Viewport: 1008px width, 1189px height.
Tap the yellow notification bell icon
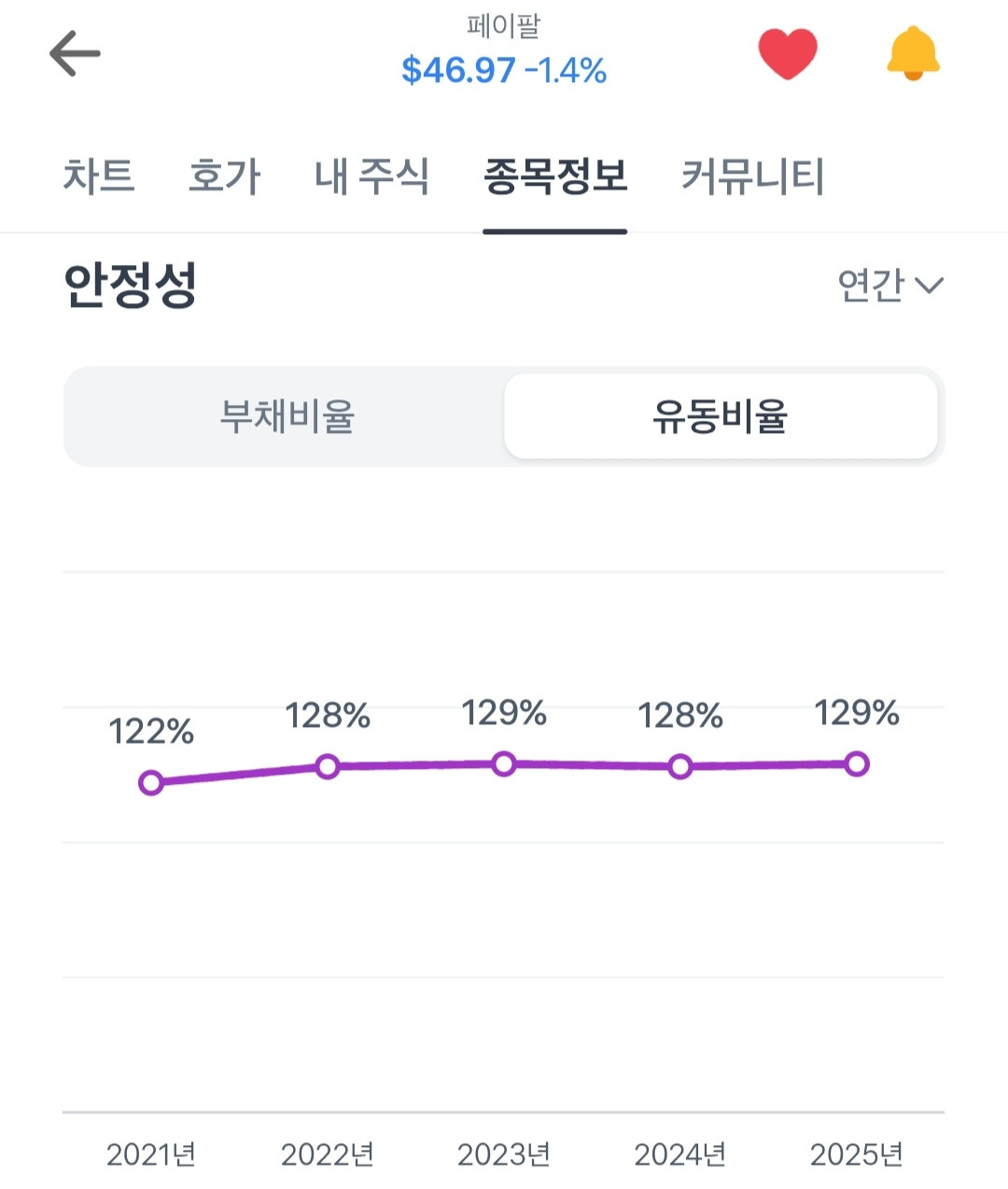[x=913, y=53]
